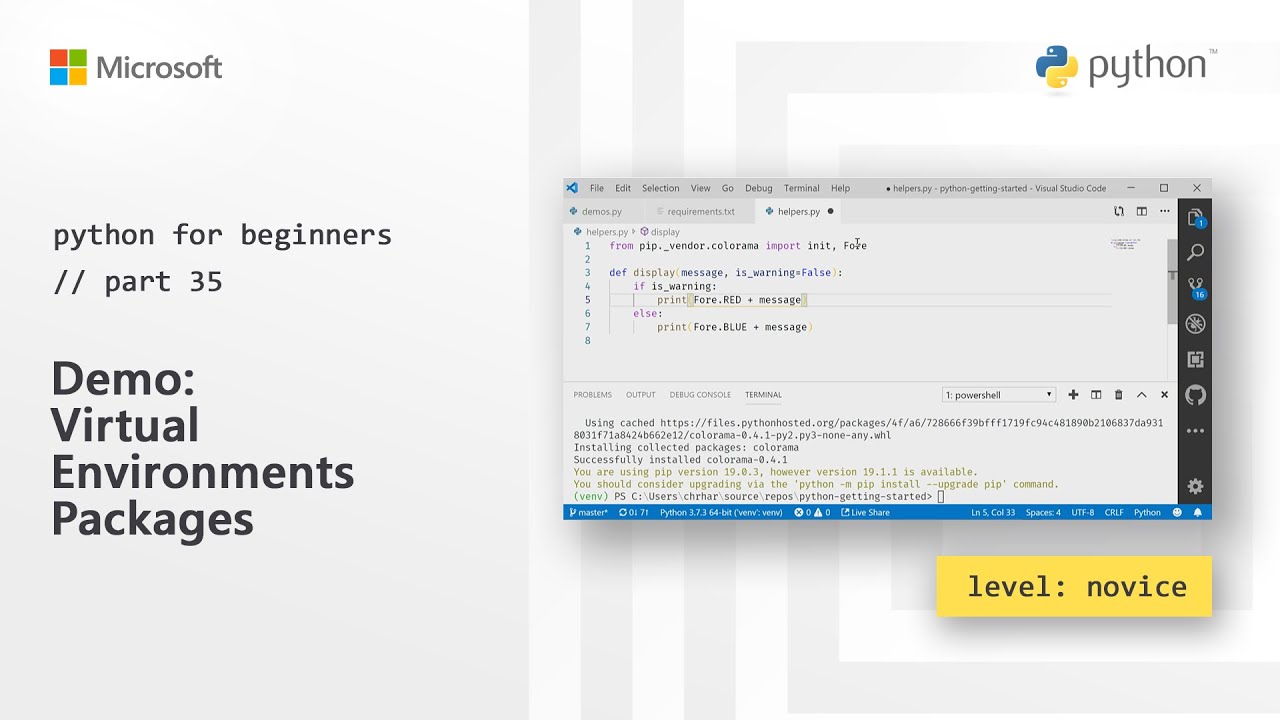Select the TERMINAL panel tab

point(763,395)
